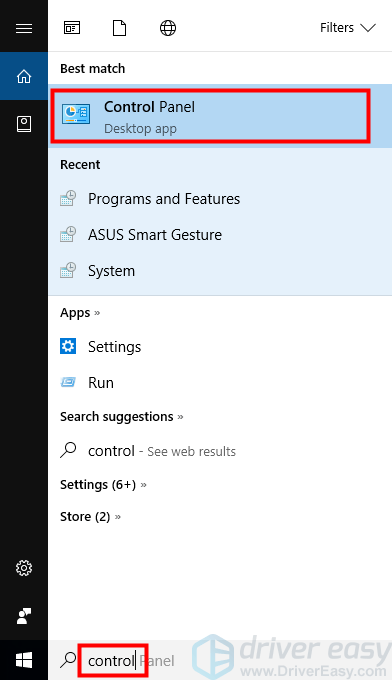Viewport: 392px width, 680px height.
Task: Click the search magnifier icon in taskbar box
Action: point(68,660)
